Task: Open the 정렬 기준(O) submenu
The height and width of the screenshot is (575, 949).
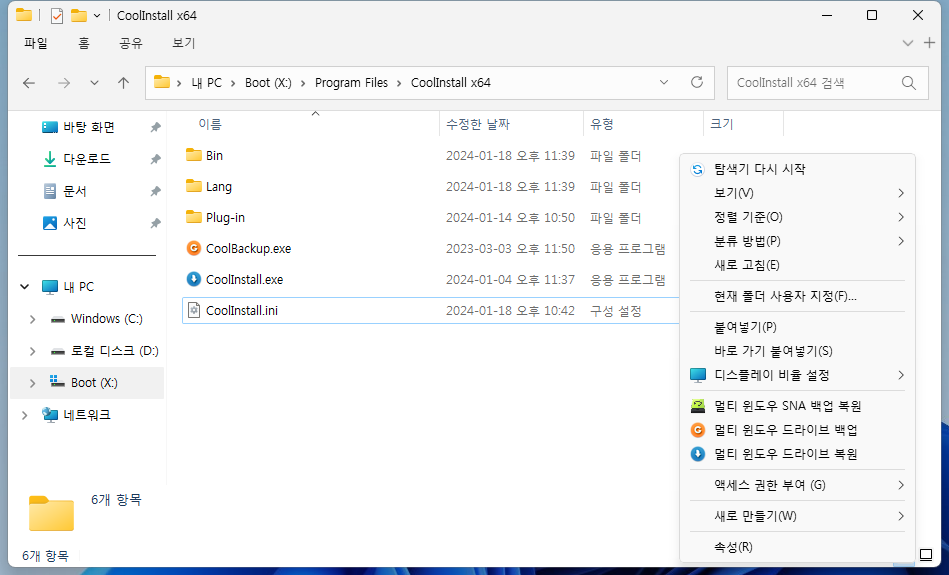Action: [x=797, y=217]
